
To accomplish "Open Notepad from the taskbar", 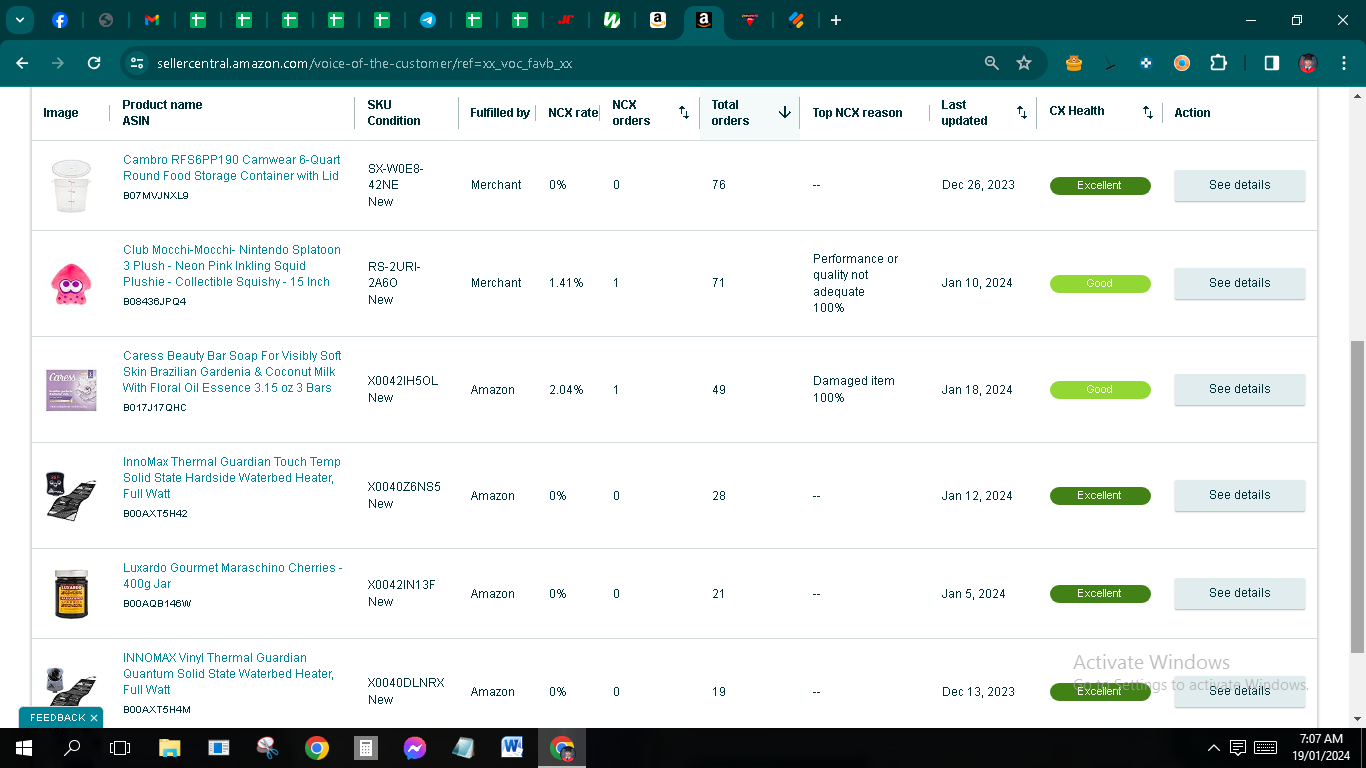I will (x=464, y=747).
